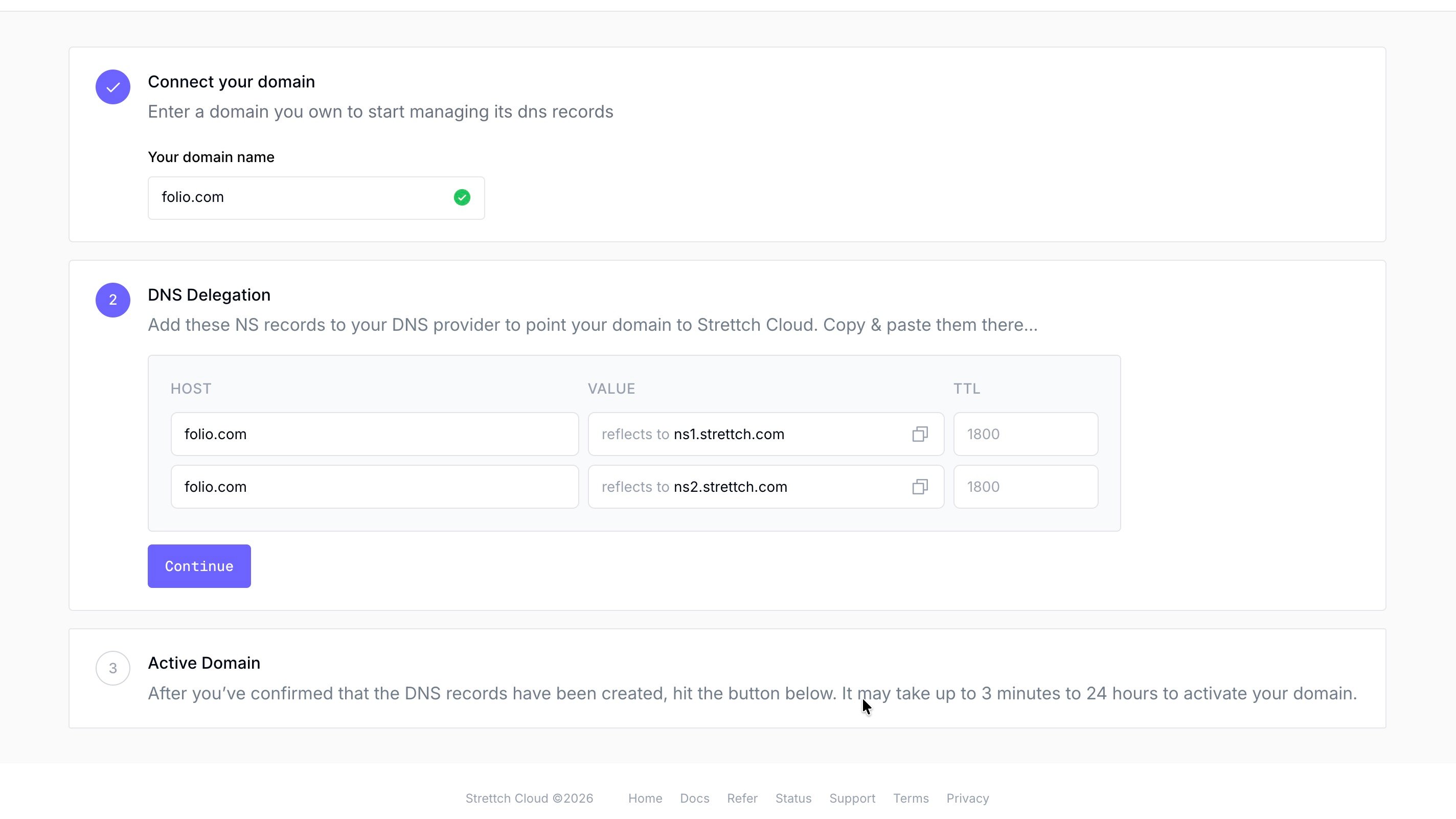Copy the ns1.strettch.com value
Viewport: 1456px width, 819px height.
pyautogui.click(x=920, y=434)
